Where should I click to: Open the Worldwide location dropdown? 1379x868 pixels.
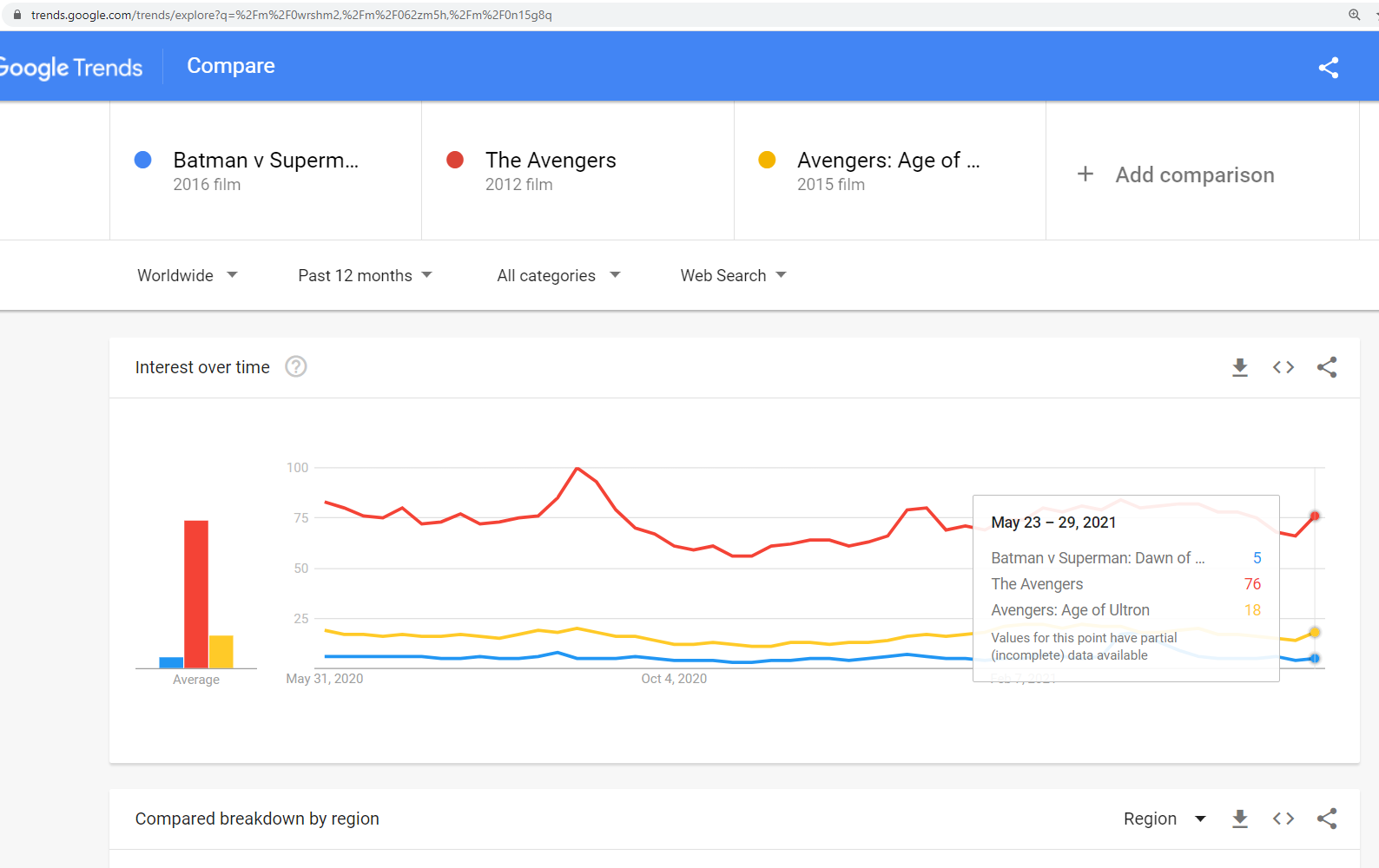click(x=187, y=275)
